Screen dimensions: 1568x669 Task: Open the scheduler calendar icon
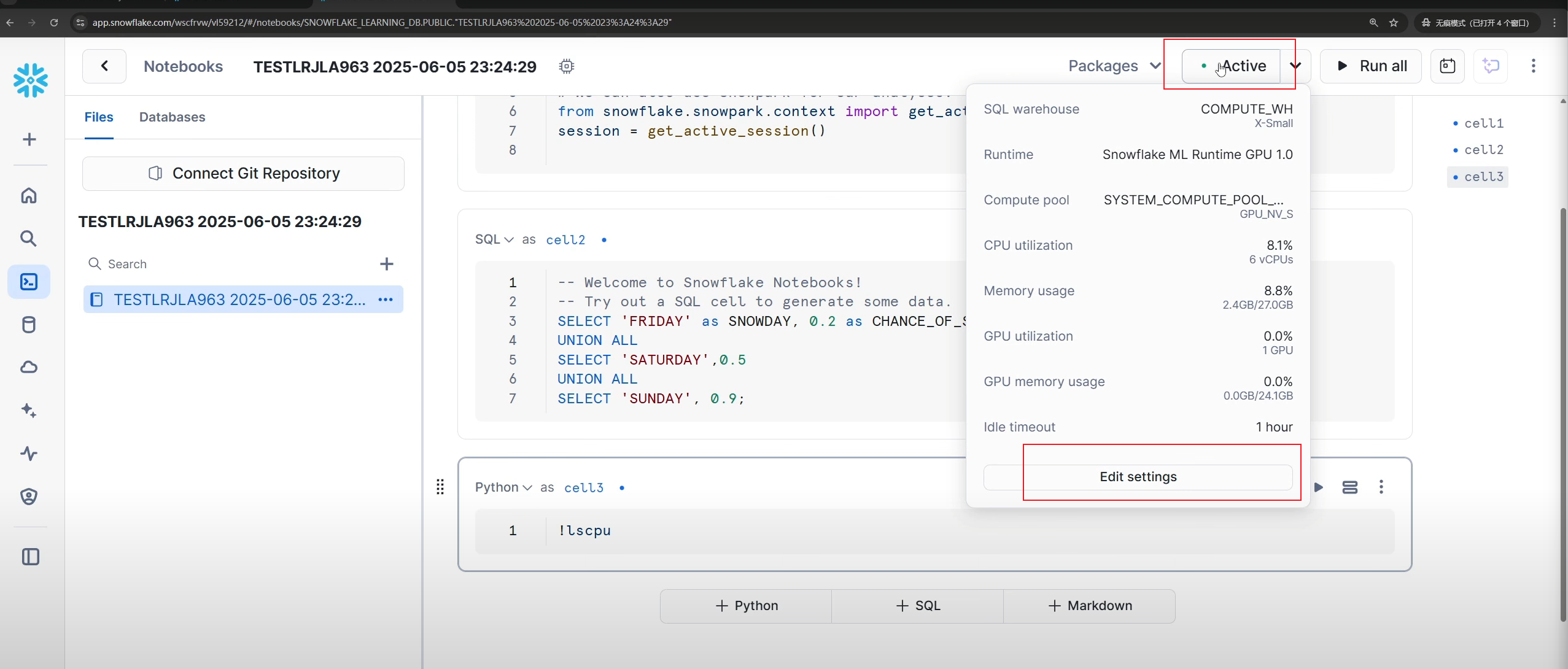pyautogui.click(x=1448, y=66)
